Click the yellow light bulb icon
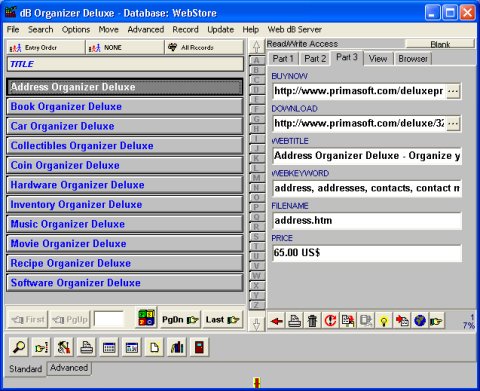480x391 pixels. pos(384,321)
